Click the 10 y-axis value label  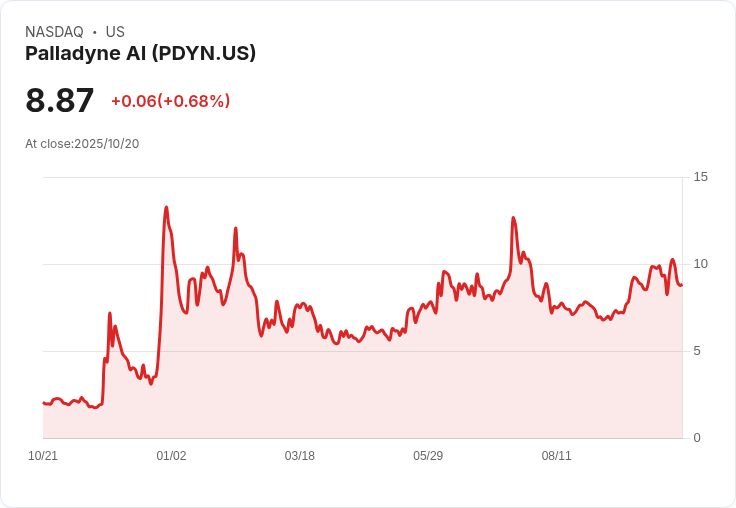(700, 264)
